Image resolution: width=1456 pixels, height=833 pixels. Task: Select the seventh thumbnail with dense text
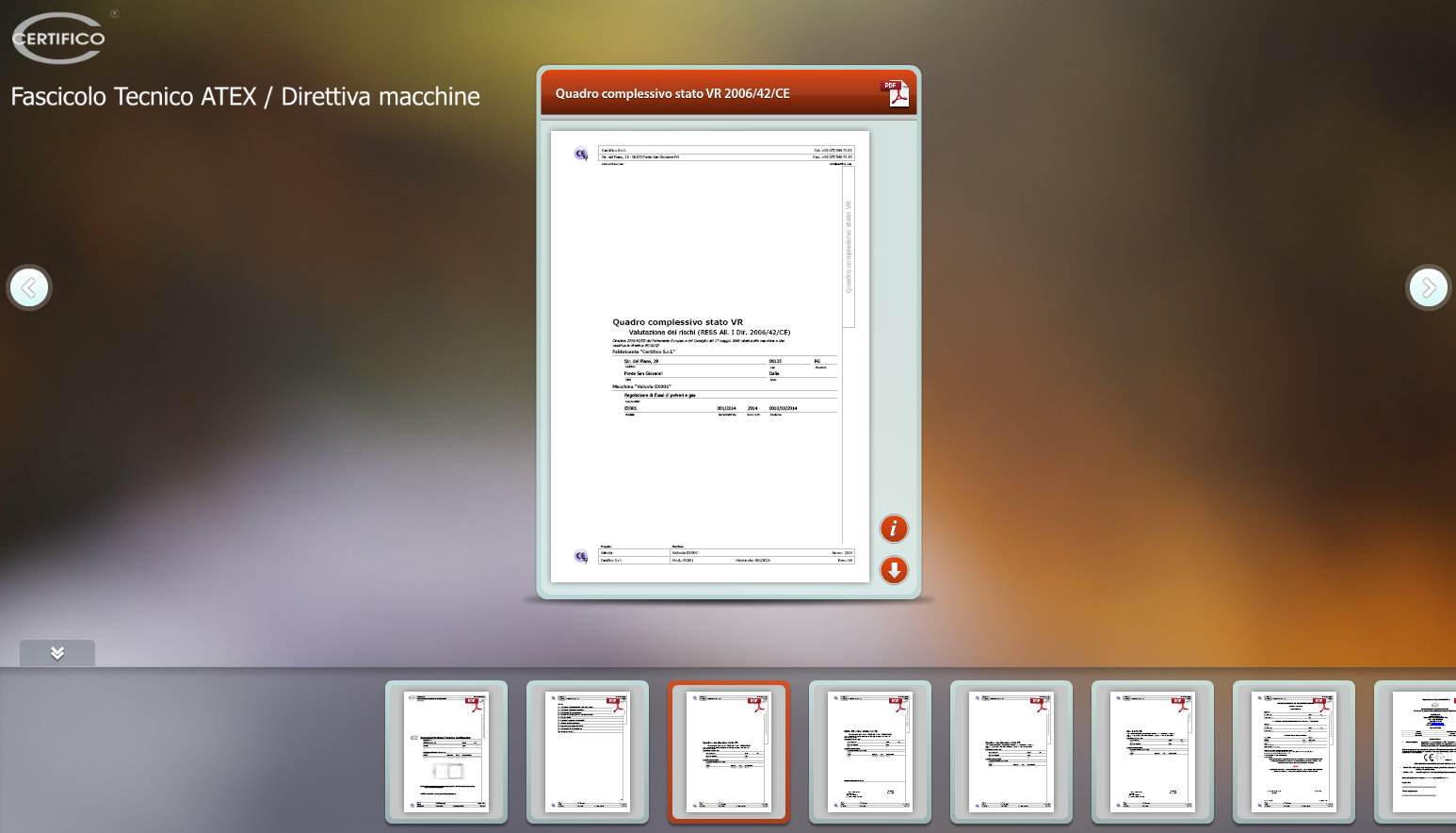click(1294, 752)
